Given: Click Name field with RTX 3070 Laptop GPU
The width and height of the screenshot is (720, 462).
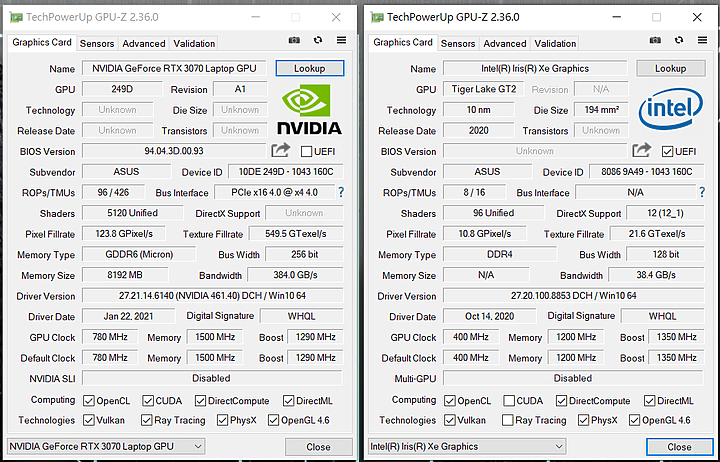Looking at the screenshot, I should (x=174, y=68).
